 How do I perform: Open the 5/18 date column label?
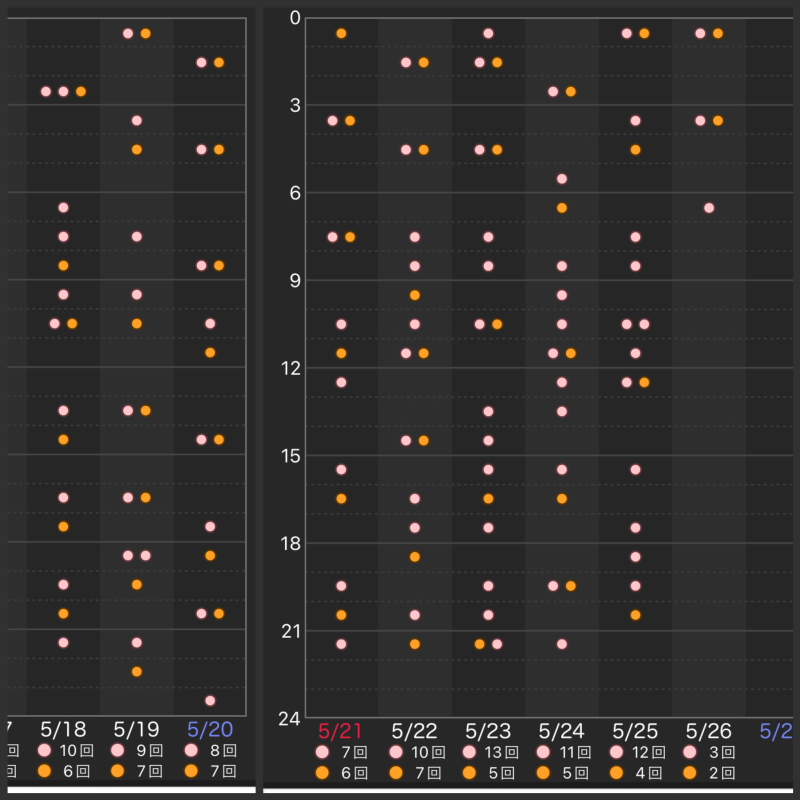click(63, 728)
